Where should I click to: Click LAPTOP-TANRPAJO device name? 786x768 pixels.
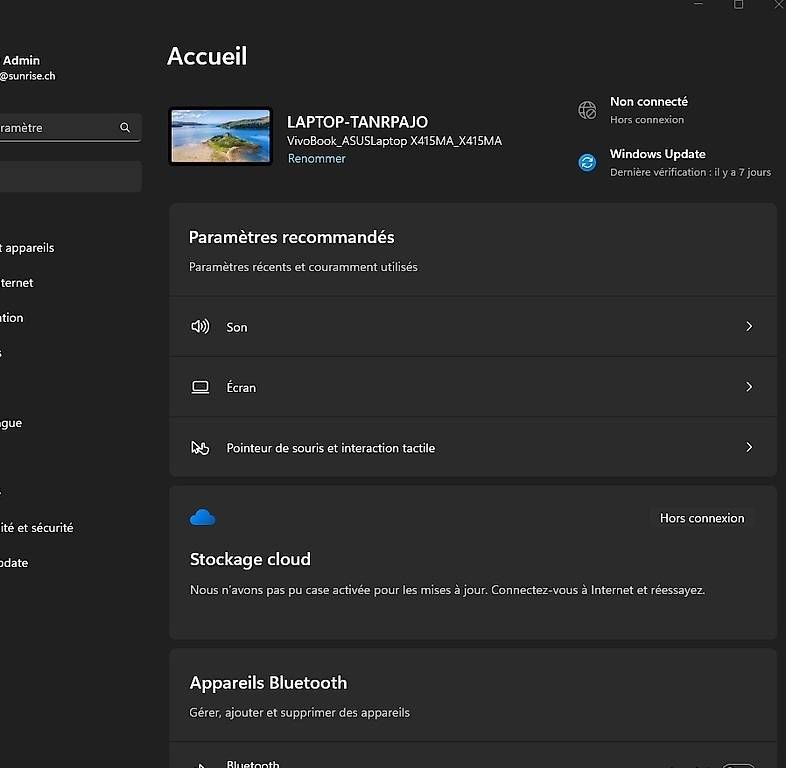(x=357, y=122)
